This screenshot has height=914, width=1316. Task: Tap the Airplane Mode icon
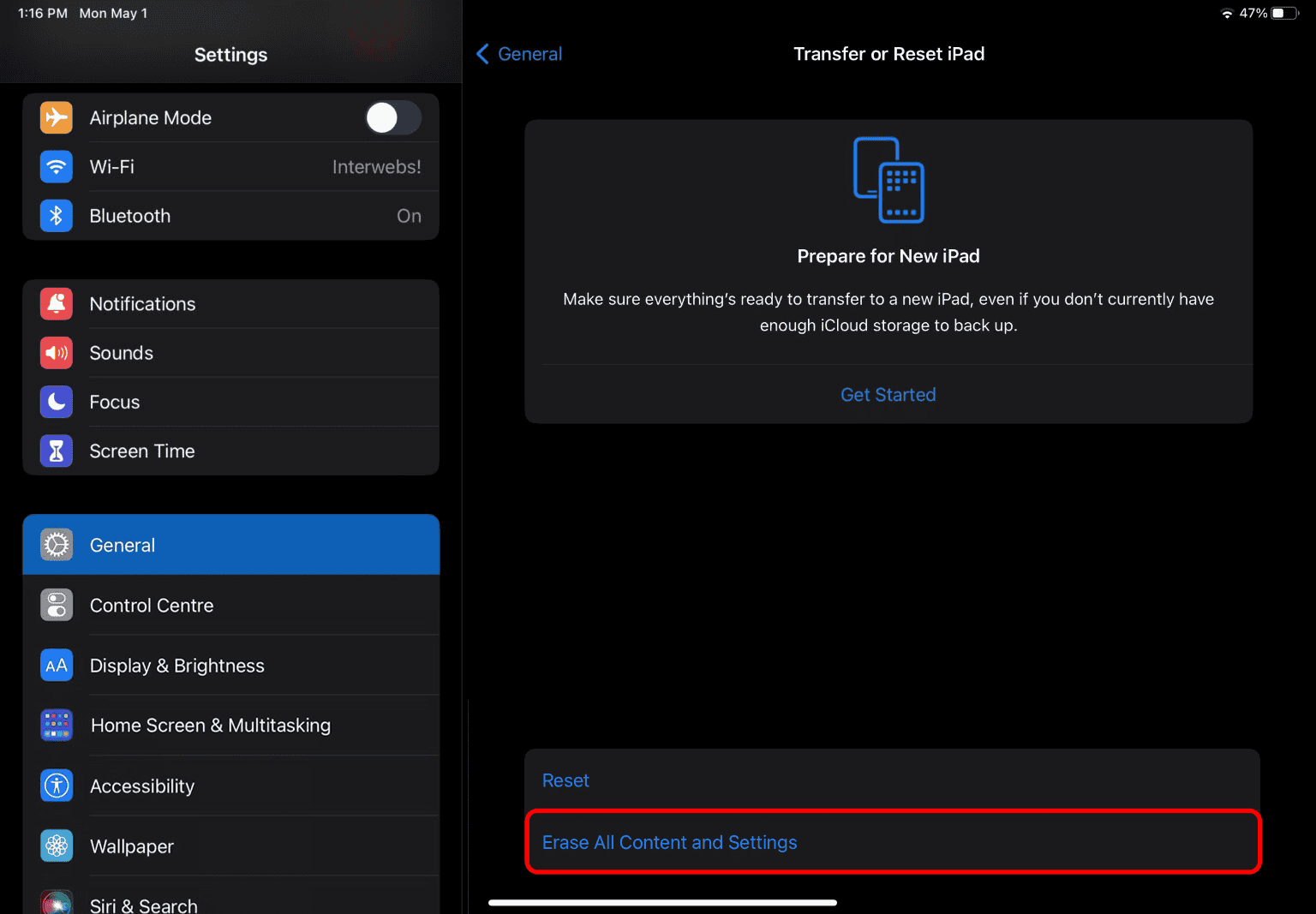point(57,117)
